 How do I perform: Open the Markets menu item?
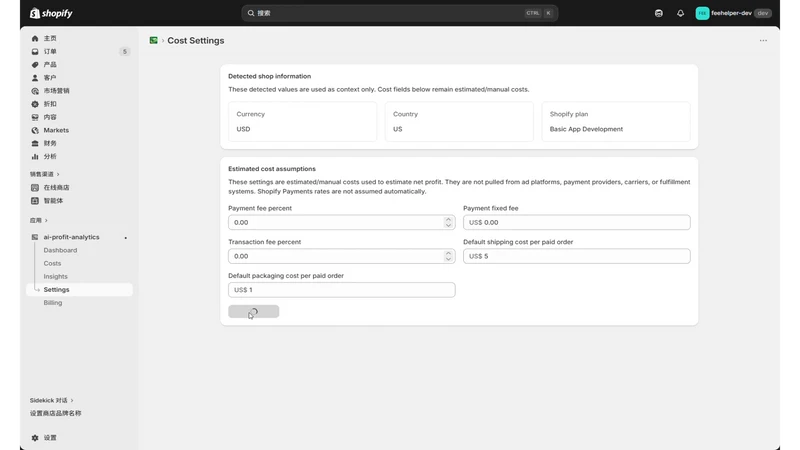click(56, 130)
